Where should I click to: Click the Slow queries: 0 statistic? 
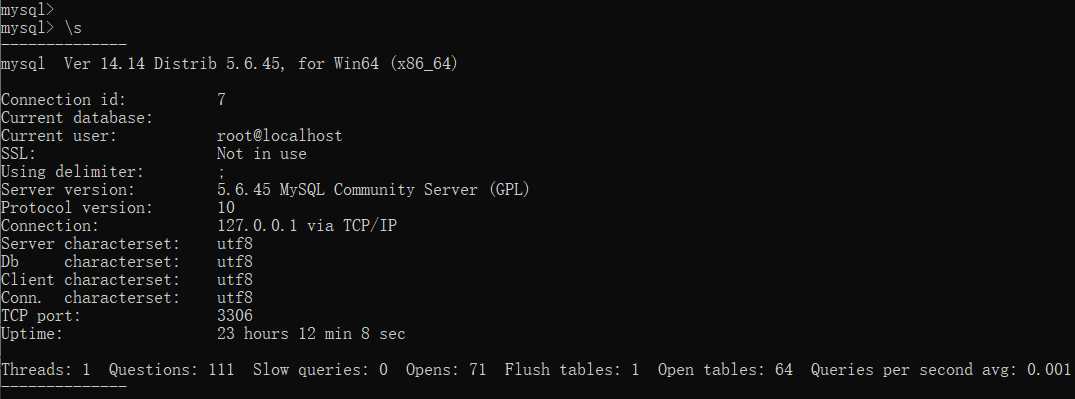tap(320, 370)
